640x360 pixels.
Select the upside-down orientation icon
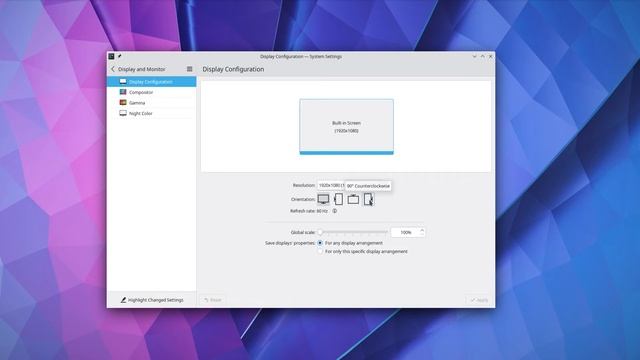(353, 199)
